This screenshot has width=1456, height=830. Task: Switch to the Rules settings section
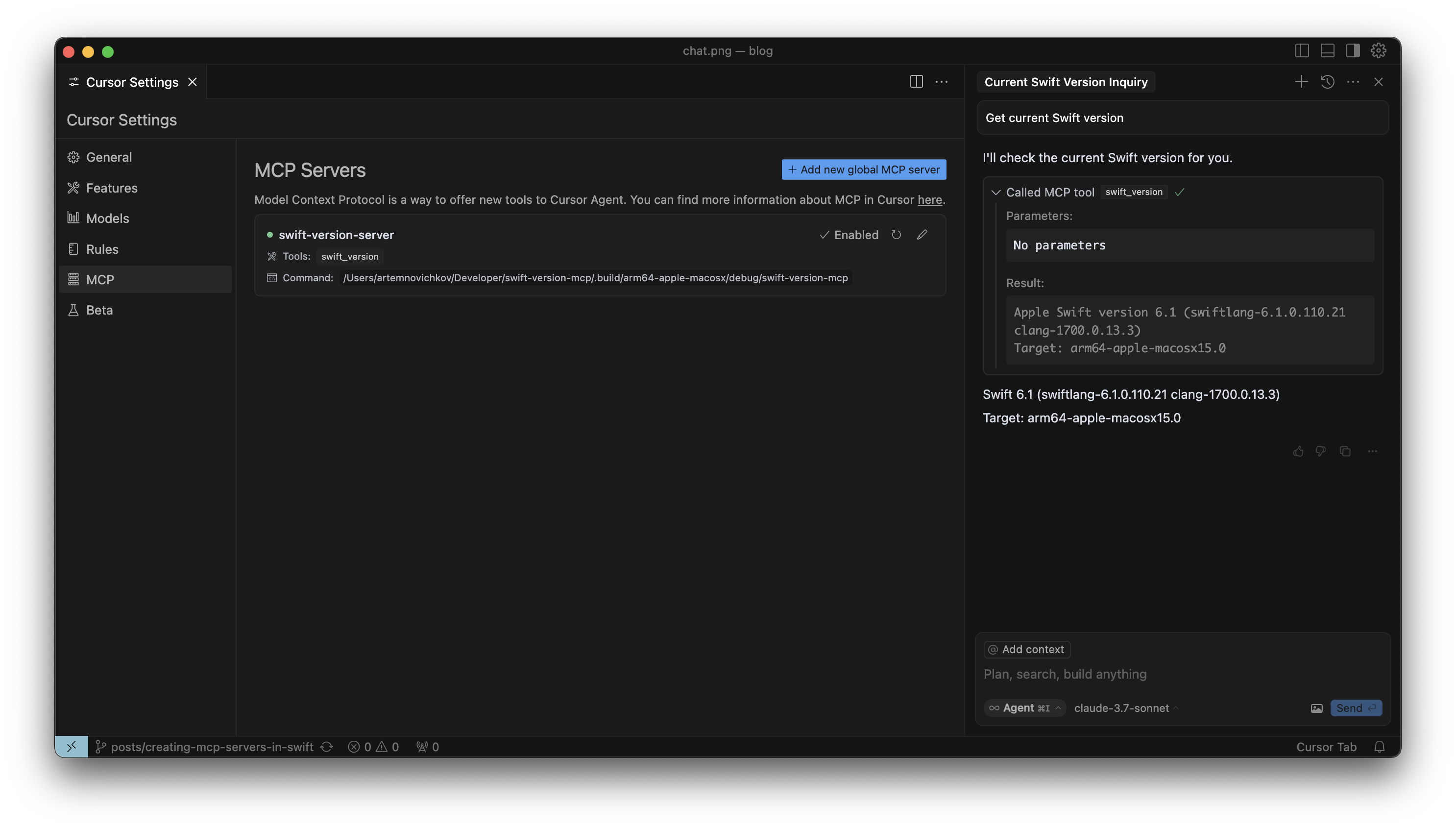[102, 249]
